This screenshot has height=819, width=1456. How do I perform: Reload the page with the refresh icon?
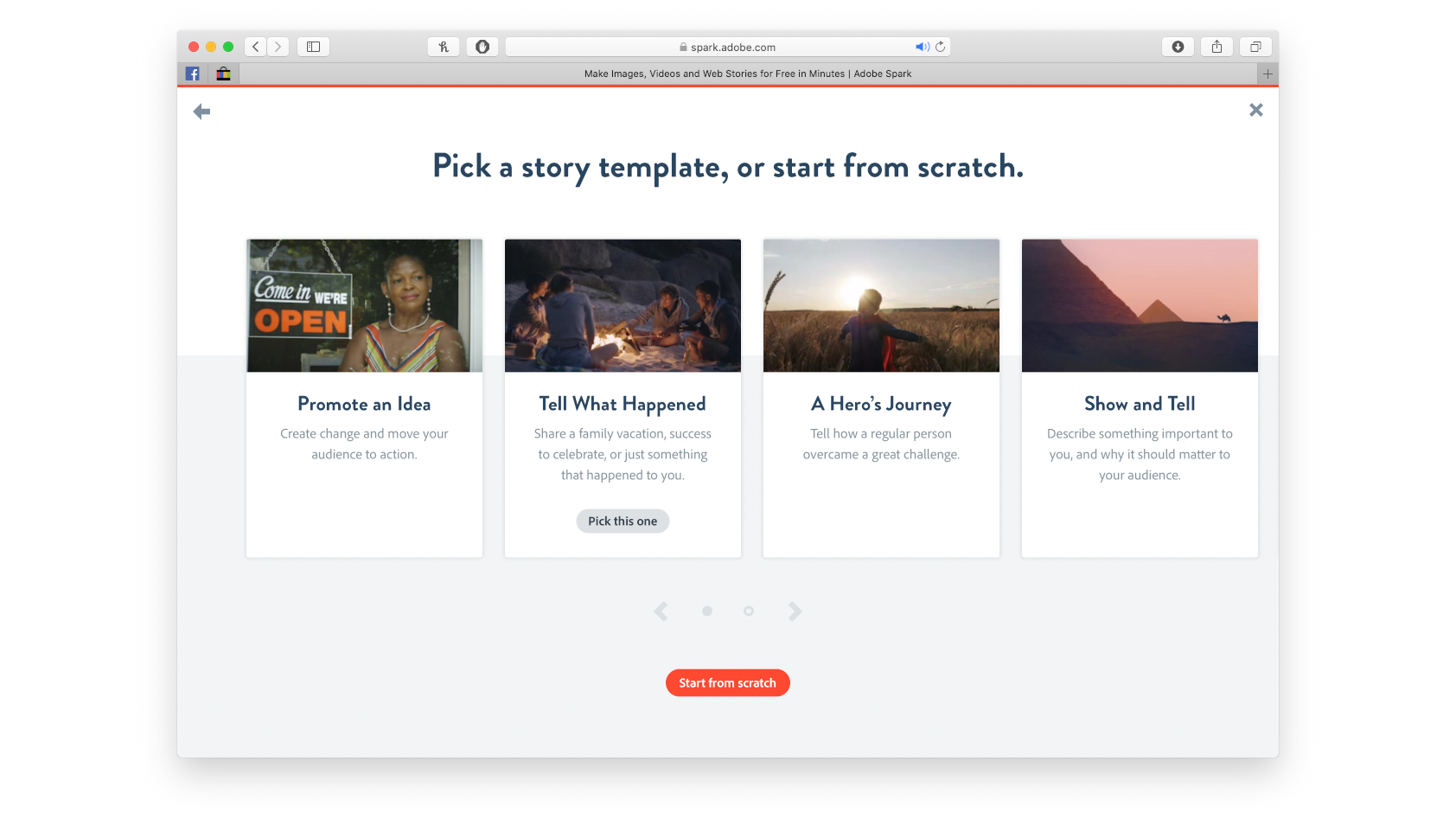pos(941,47)
